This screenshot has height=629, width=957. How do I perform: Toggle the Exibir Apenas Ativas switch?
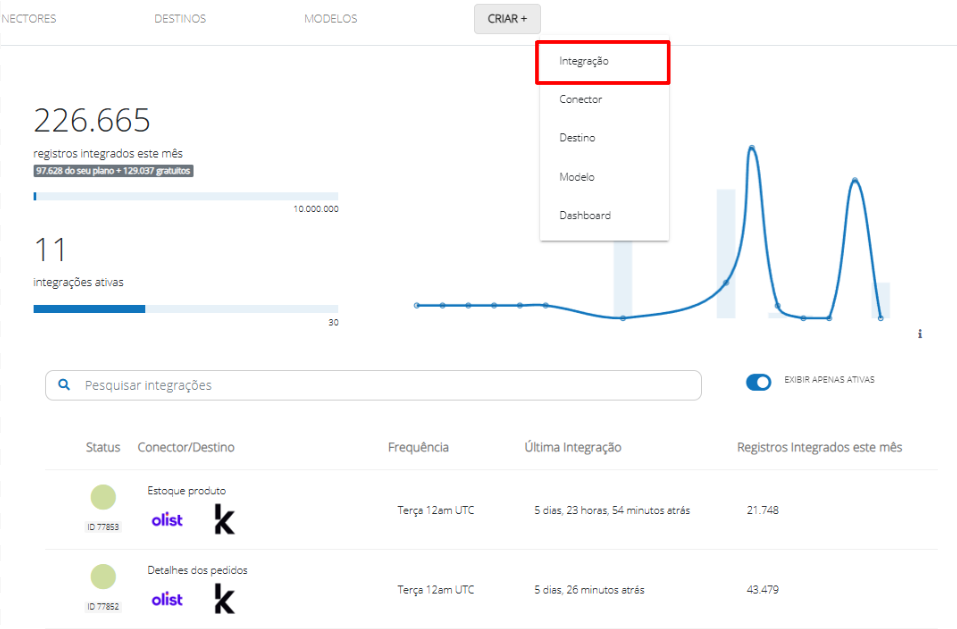tap(759, 381)
